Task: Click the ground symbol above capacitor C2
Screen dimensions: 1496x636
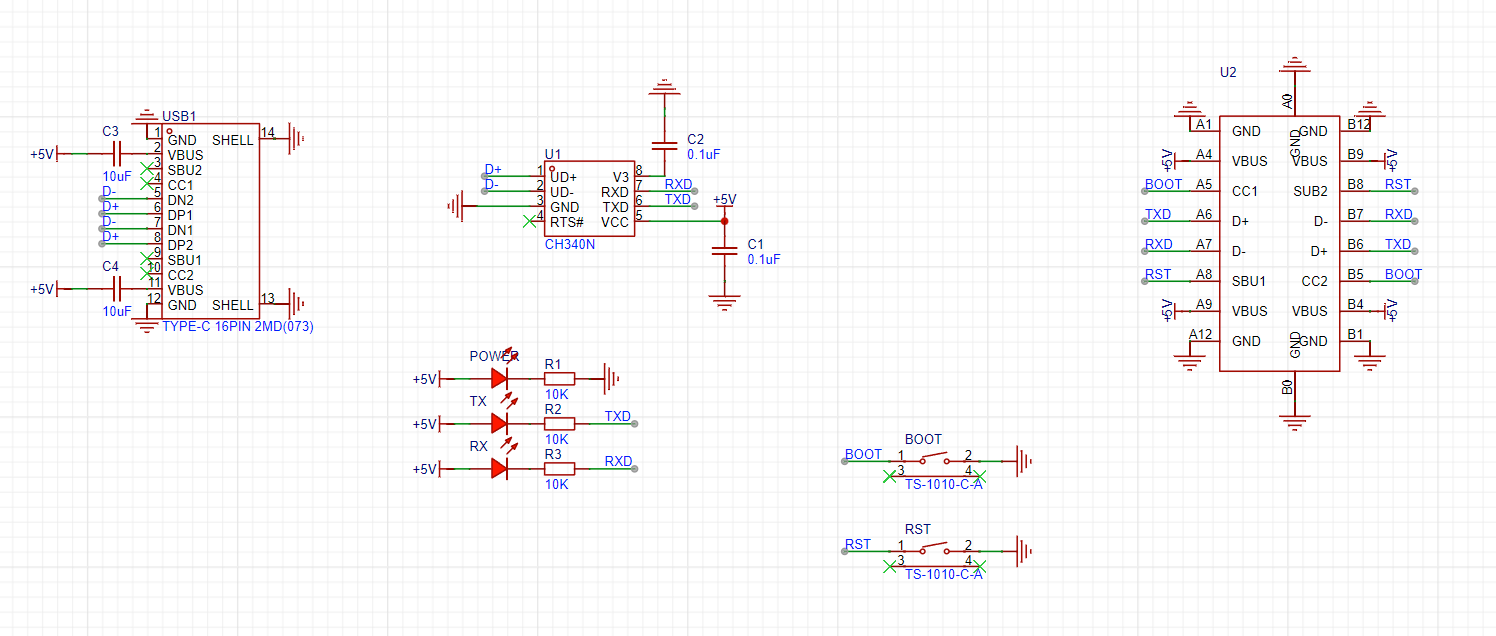Action: pyautogui.click(x=664, y=90)
